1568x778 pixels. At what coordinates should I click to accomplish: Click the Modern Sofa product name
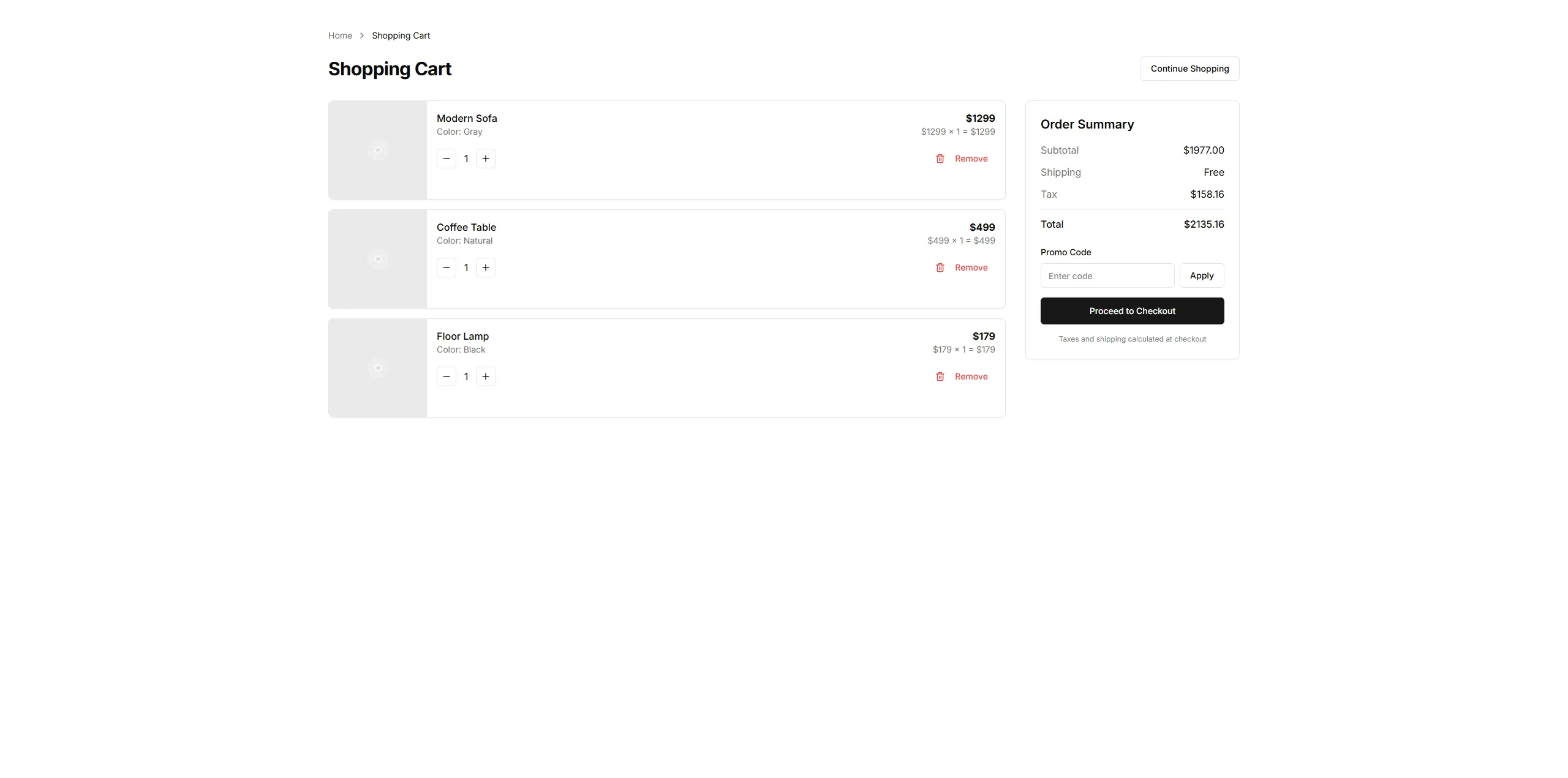467,118
